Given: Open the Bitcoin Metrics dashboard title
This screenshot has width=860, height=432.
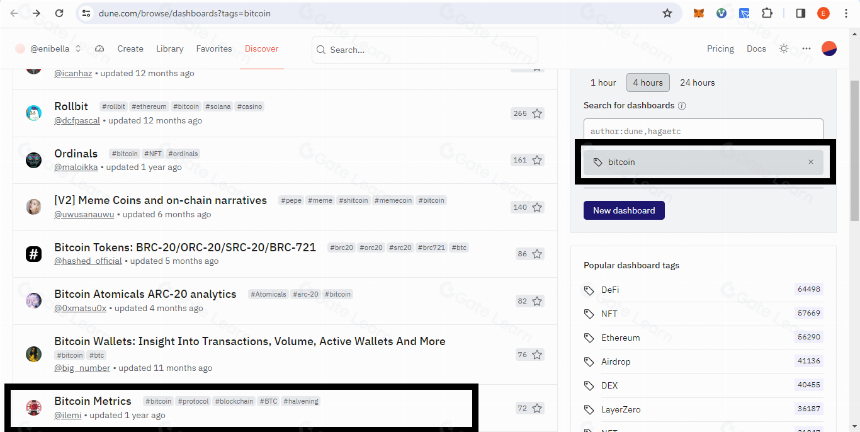Looking at the screenshot, I should click(93, 401).
